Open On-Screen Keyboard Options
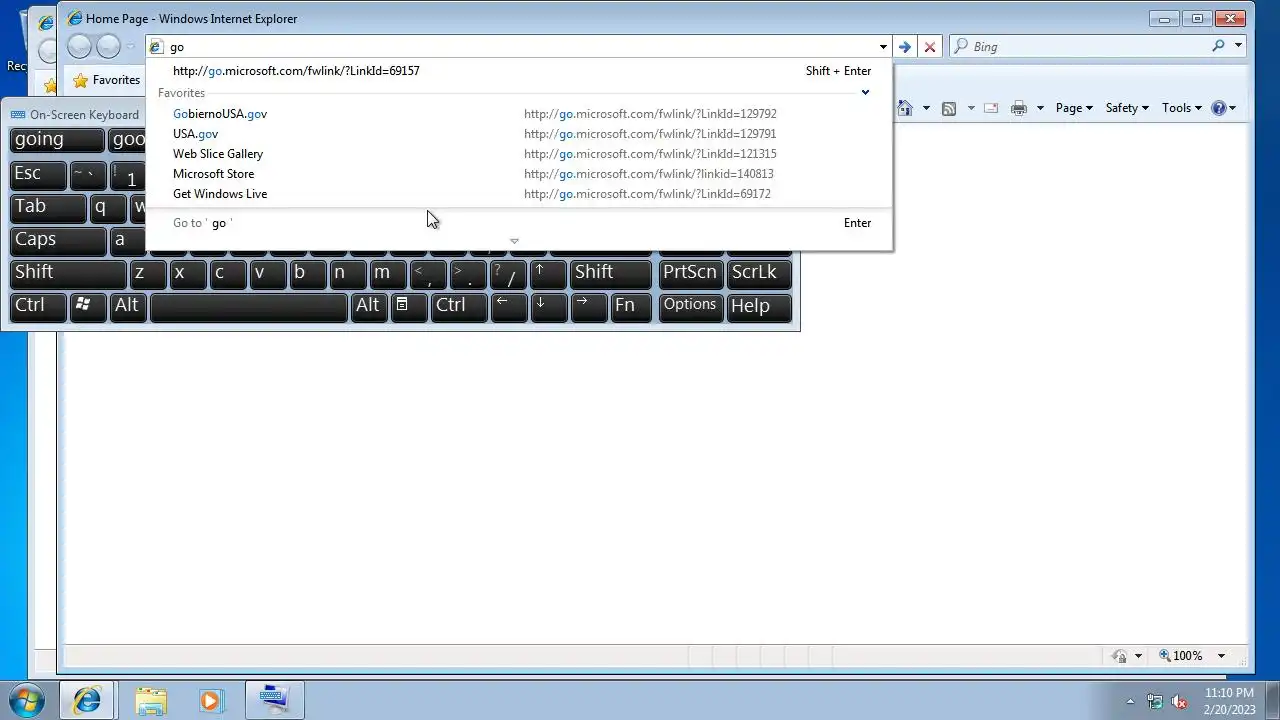The height and width of the screenshot is (720, 1280). pos(691,306)
